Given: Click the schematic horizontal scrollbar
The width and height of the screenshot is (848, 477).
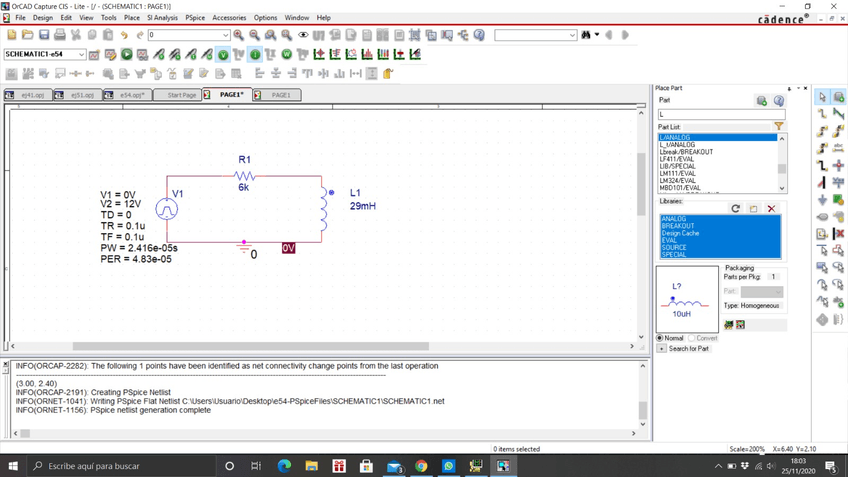Looking at the screenshot, I should click(250, 346).
